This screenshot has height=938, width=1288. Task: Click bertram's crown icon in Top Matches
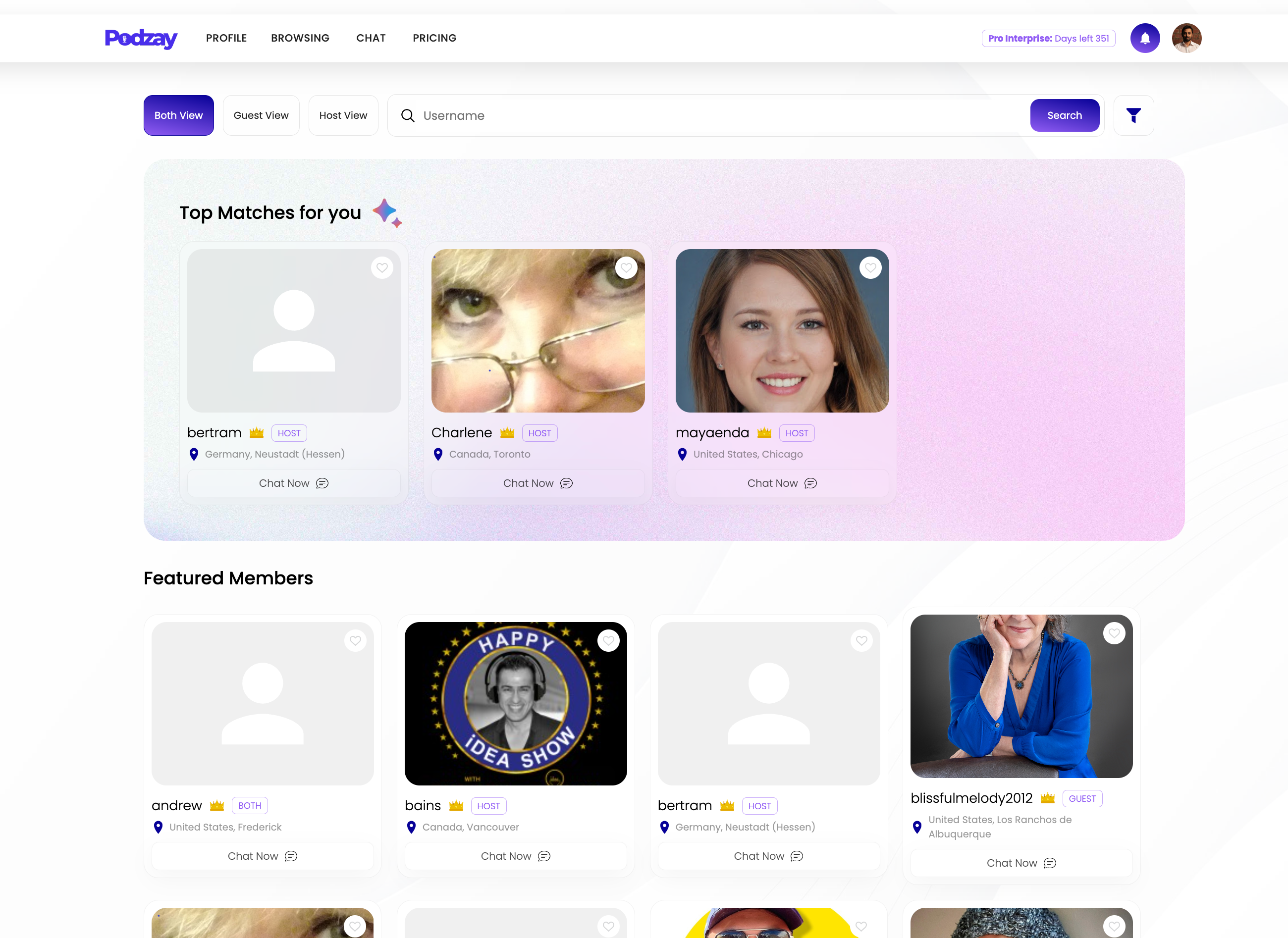[257, 433]
